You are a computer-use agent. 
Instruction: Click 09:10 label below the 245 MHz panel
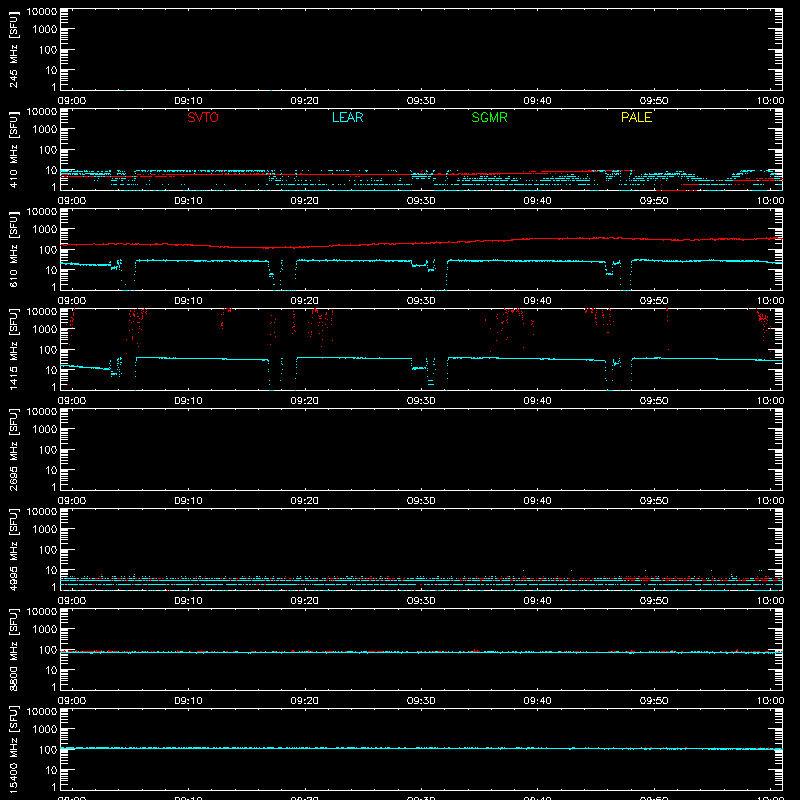pos(188,101)
